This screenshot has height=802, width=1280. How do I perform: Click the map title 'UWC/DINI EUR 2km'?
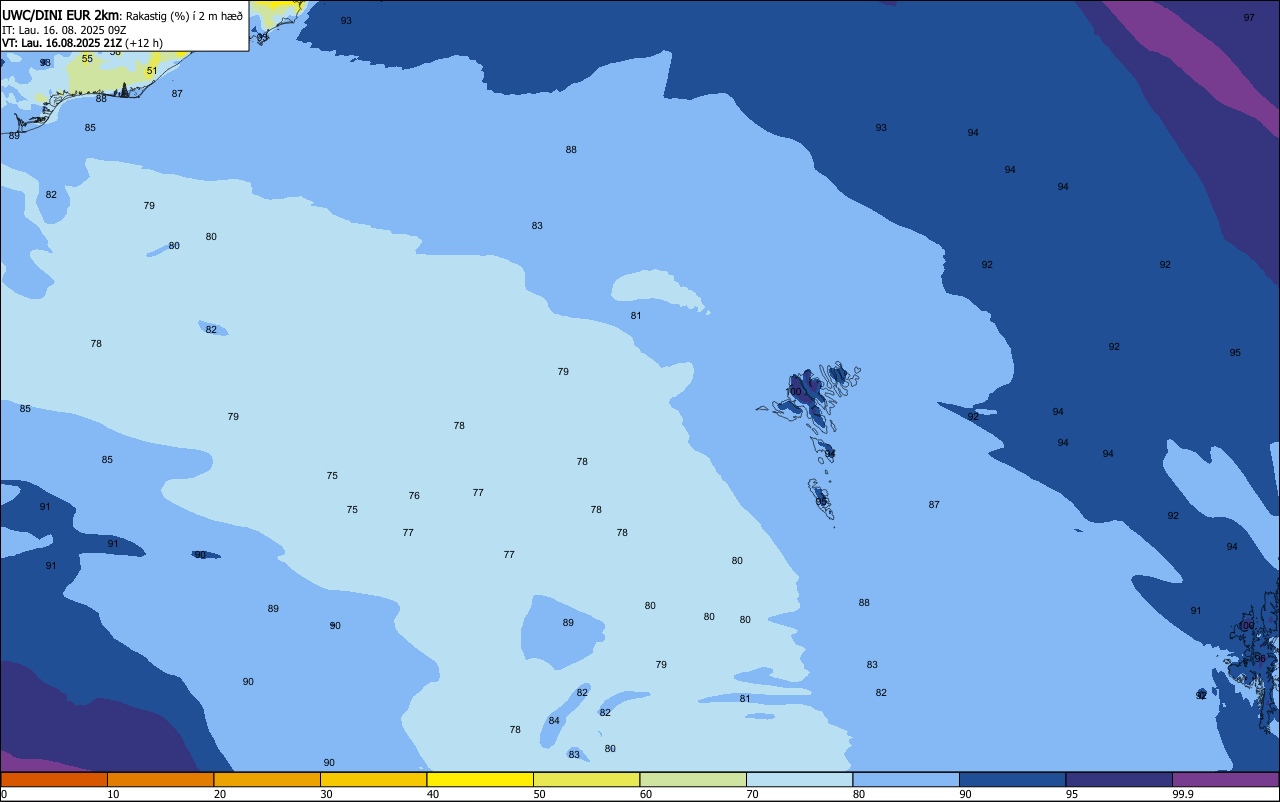(x=60, y=15)
